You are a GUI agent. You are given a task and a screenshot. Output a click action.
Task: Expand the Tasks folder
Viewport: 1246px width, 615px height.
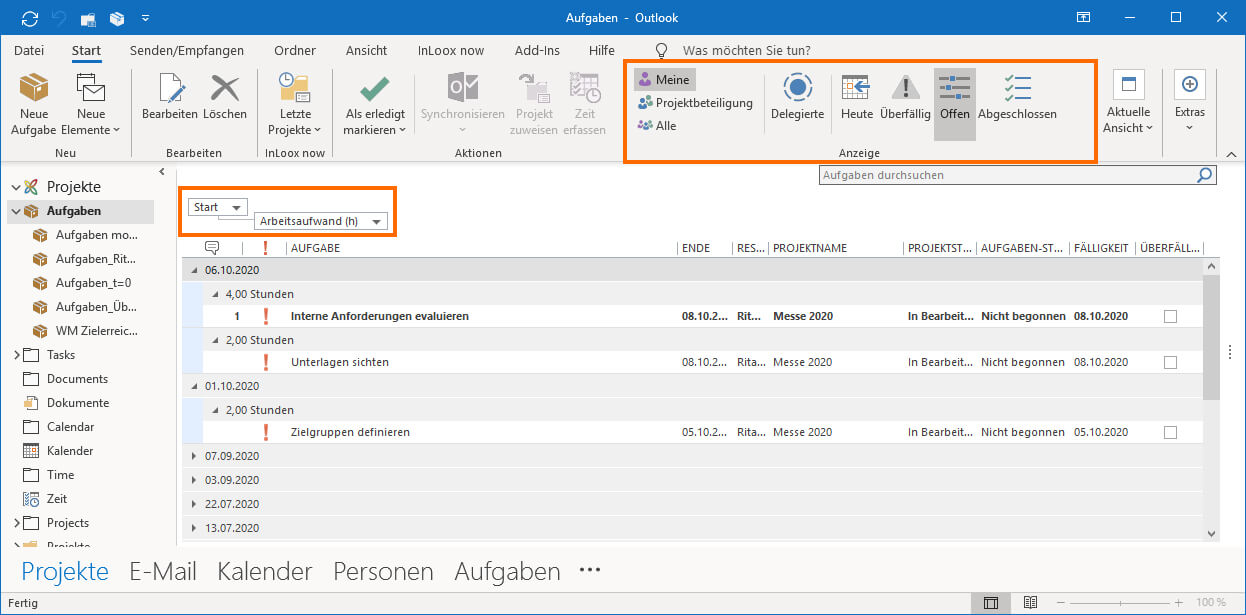point(16,355)
